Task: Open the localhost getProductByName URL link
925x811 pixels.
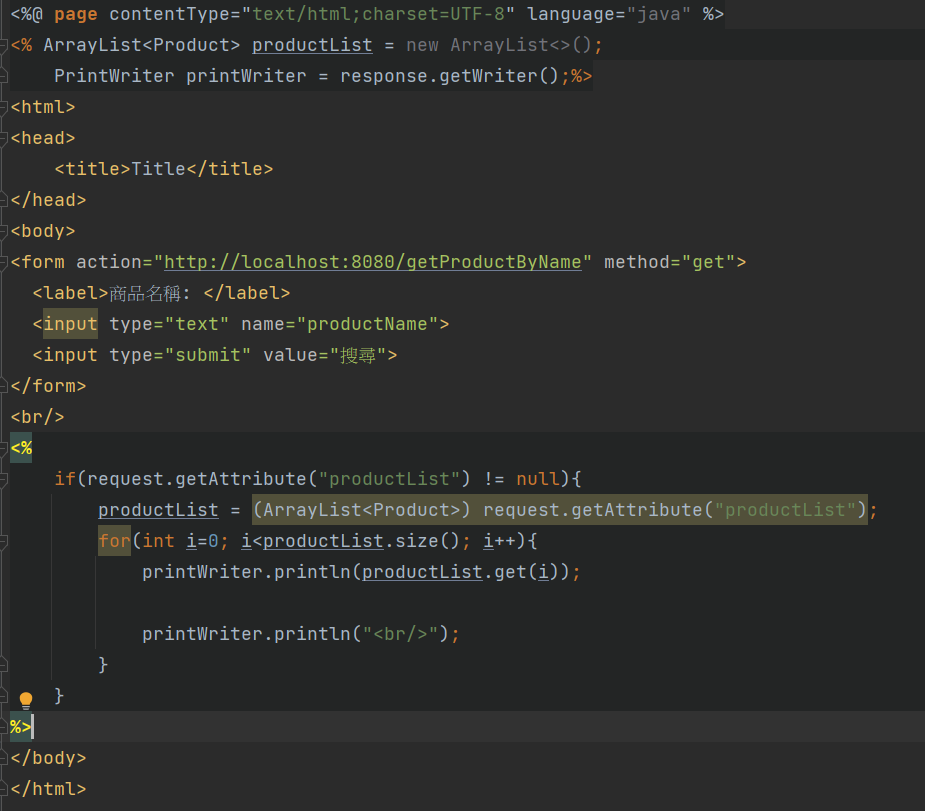Action: point(372,262)
